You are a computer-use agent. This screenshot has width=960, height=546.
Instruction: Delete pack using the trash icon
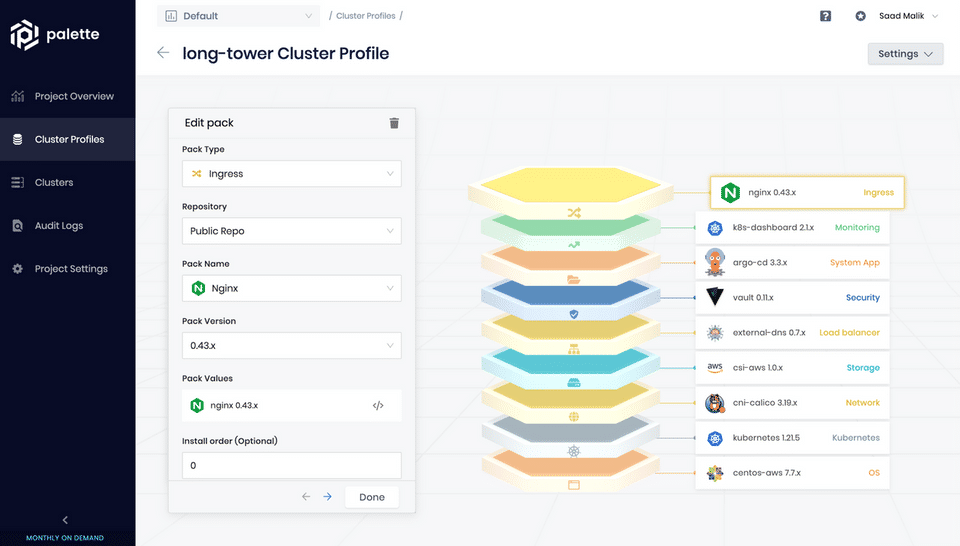394,123
